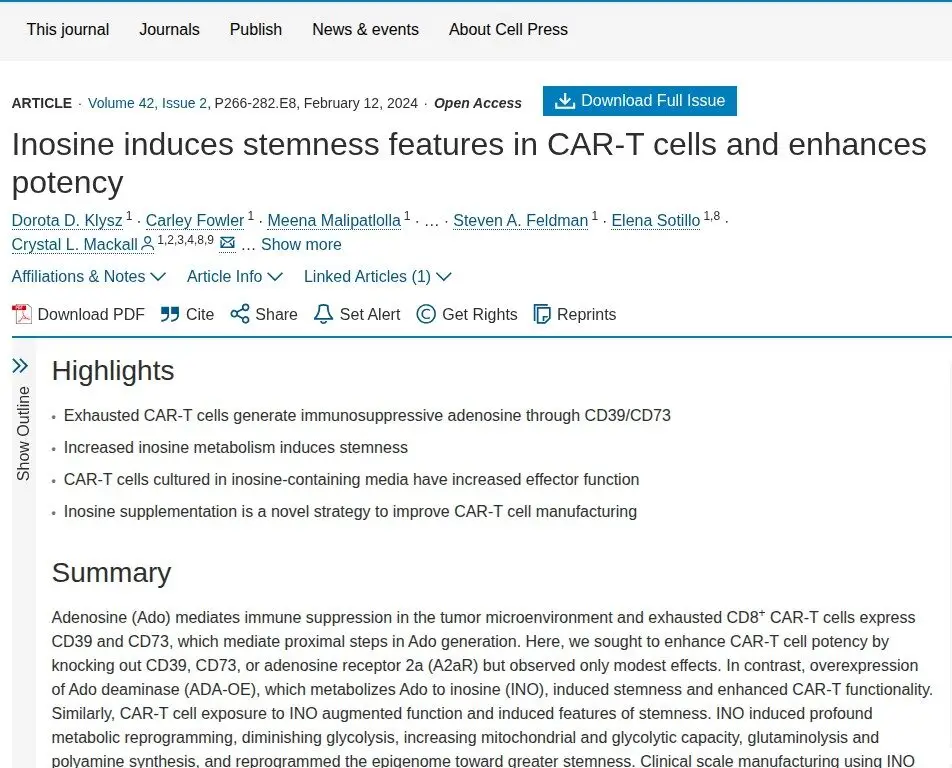
Task: Open the Article Info dropdown
Action: tap(234, 276)
